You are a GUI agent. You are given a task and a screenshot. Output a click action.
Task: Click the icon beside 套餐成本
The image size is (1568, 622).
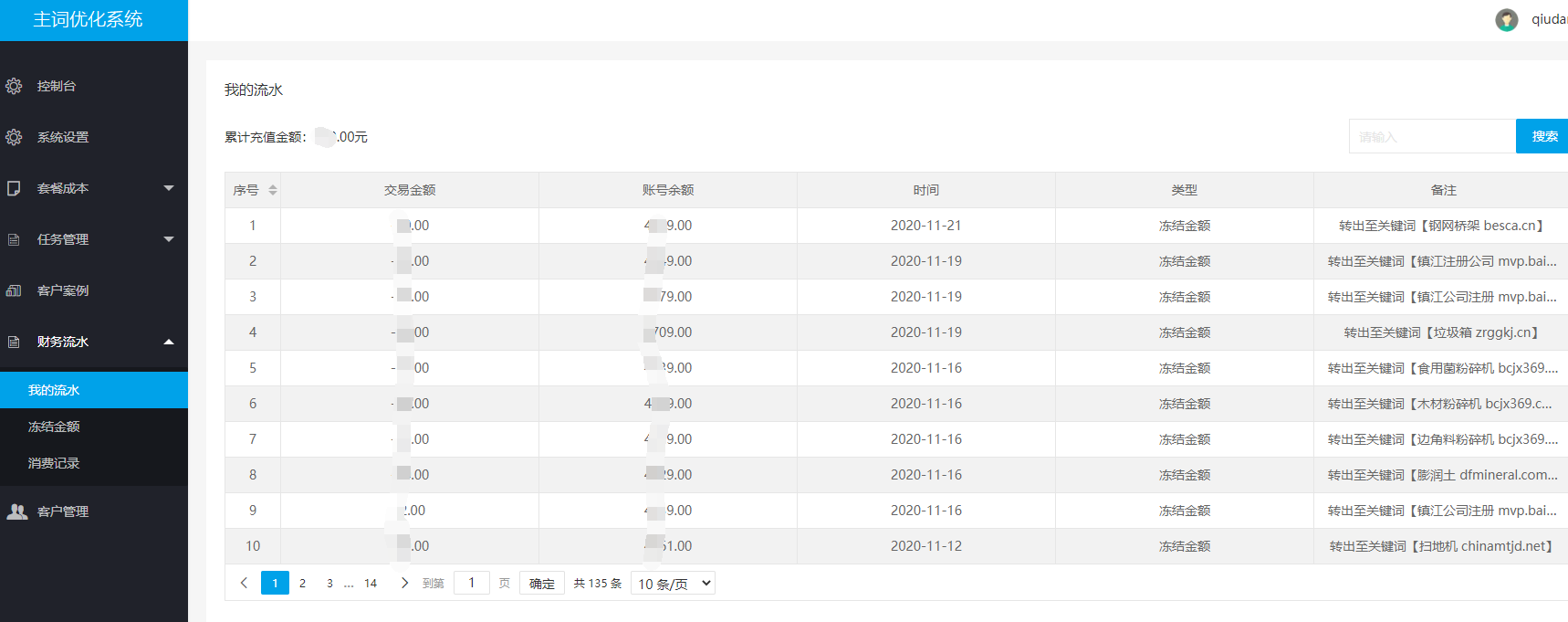point(14,188)
